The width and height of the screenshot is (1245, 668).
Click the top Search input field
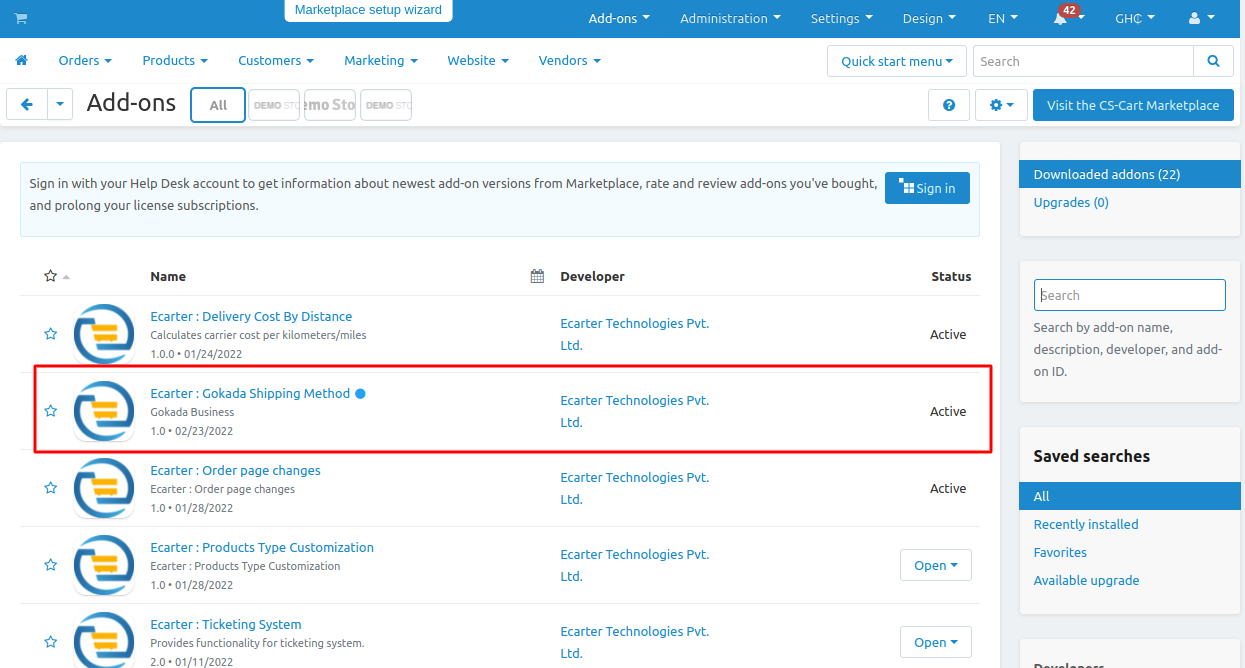[x=1083, y=61]
